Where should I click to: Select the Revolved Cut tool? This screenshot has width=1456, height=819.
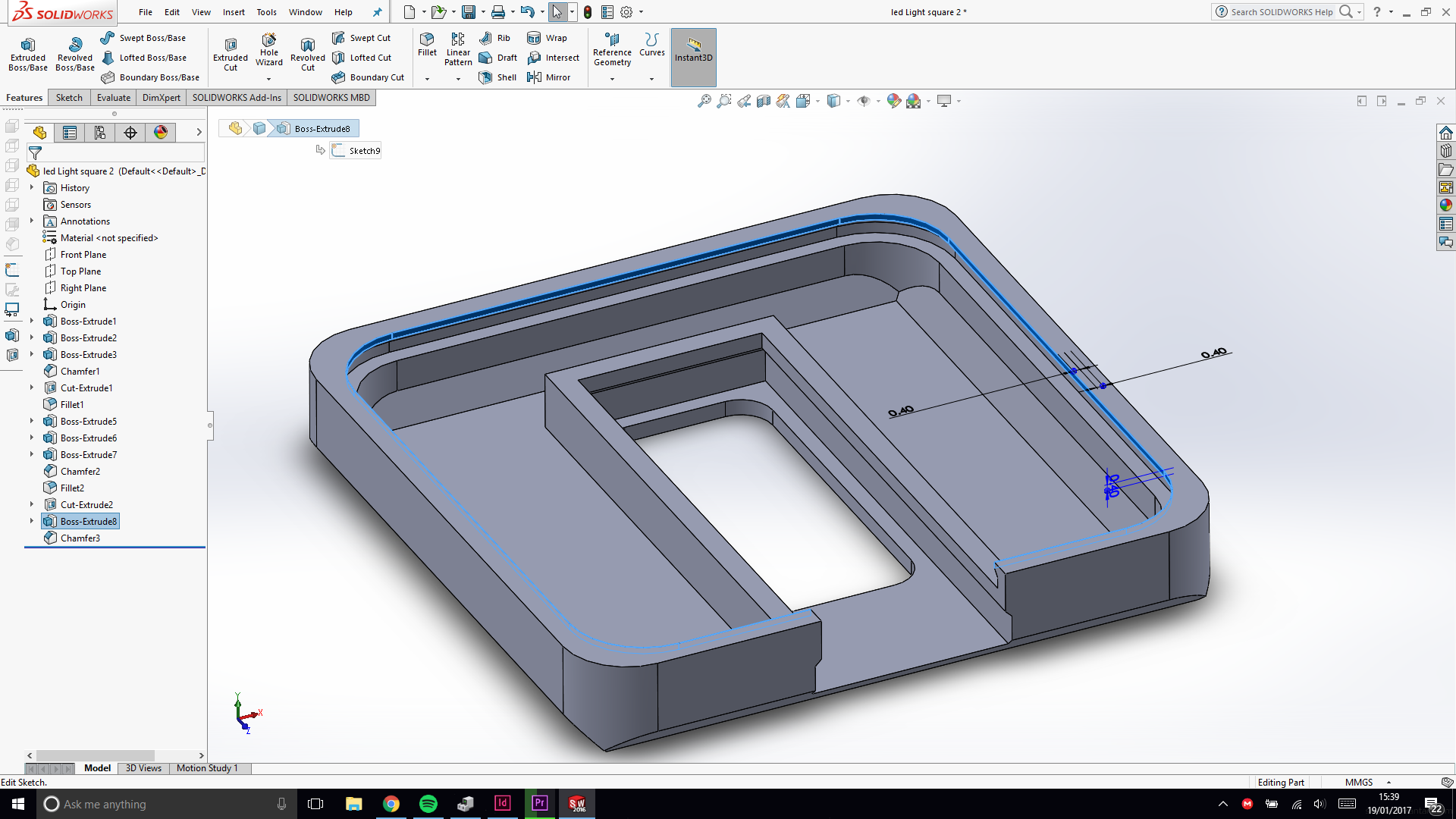pyautogui.click(x=308, y=55)
